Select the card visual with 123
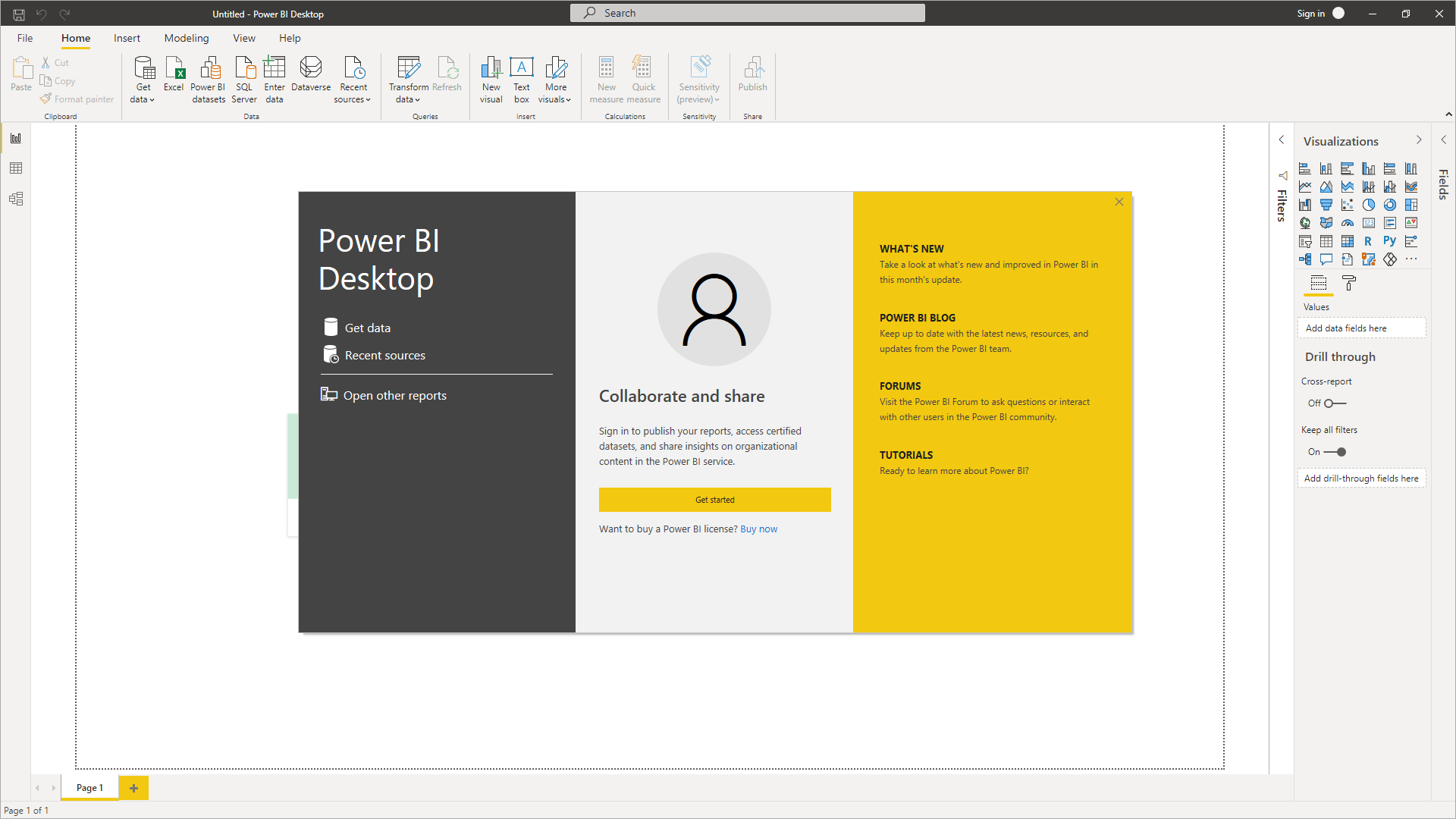The image size is (1456, 819). click(1369, 223)
